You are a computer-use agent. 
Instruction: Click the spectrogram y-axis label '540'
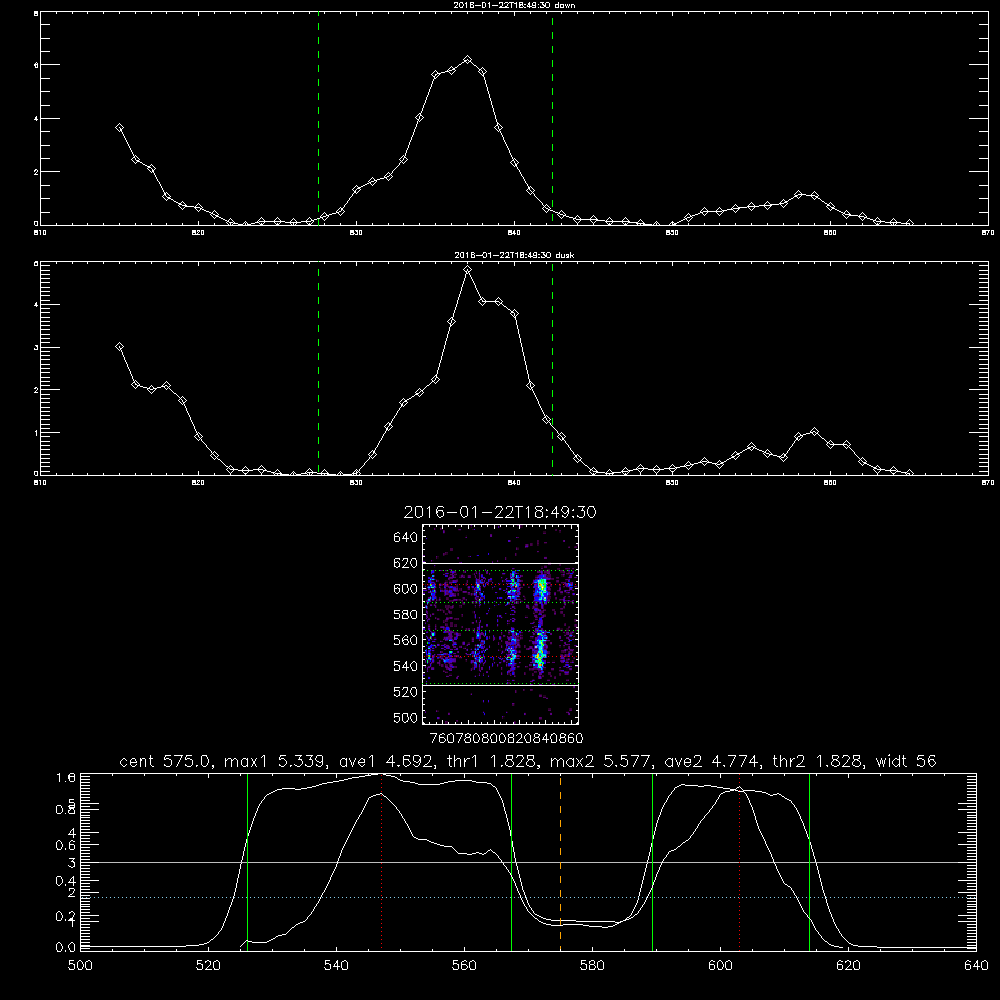(x=406, y=666)
